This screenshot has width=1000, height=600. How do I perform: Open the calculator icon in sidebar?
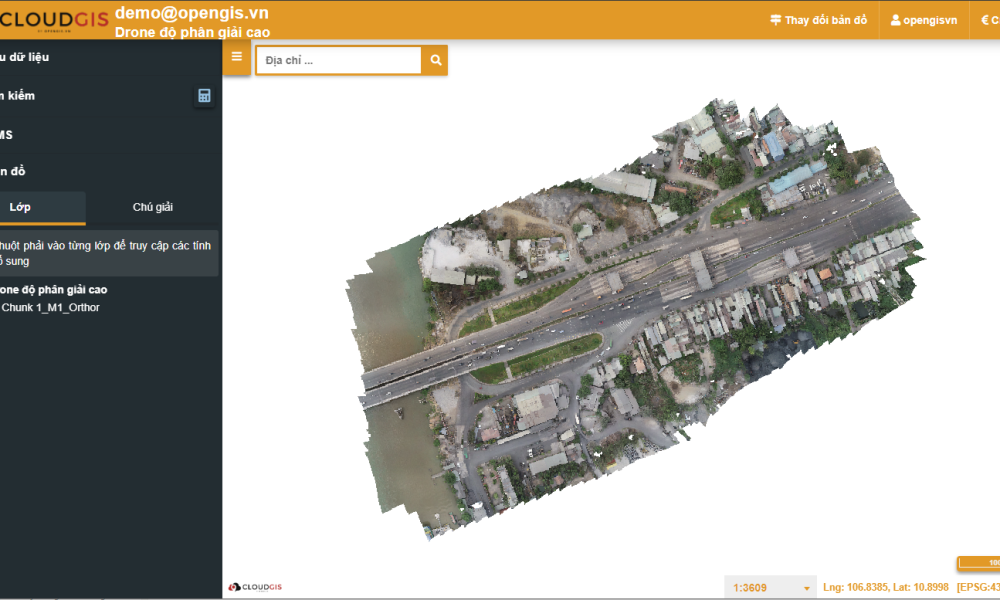(x=204, y=96)
